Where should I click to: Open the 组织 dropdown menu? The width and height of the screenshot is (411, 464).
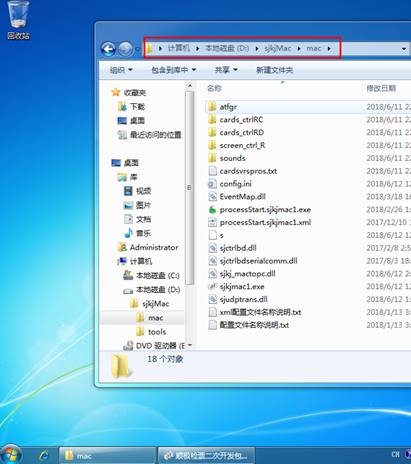[x=121, y=70]
